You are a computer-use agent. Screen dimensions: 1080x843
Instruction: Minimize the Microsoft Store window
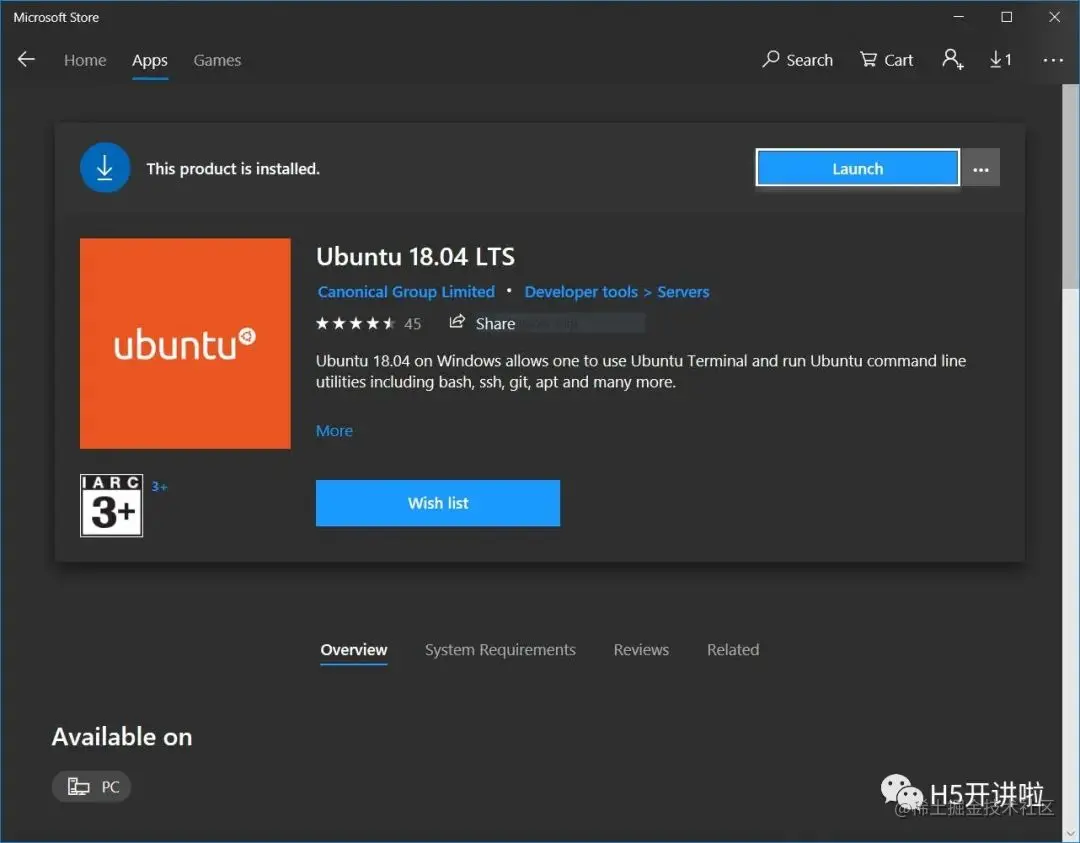[x=958, y=17]
